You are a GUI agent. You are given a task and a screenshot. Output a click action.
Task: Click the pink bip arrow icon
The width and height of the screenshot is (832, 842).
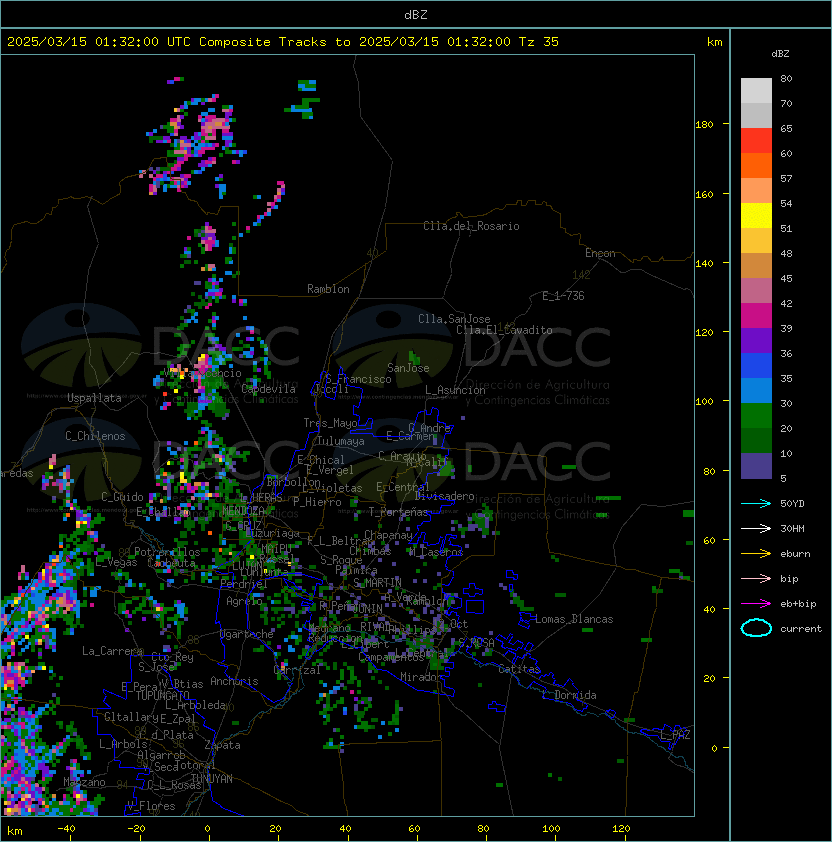coord(756,578)
